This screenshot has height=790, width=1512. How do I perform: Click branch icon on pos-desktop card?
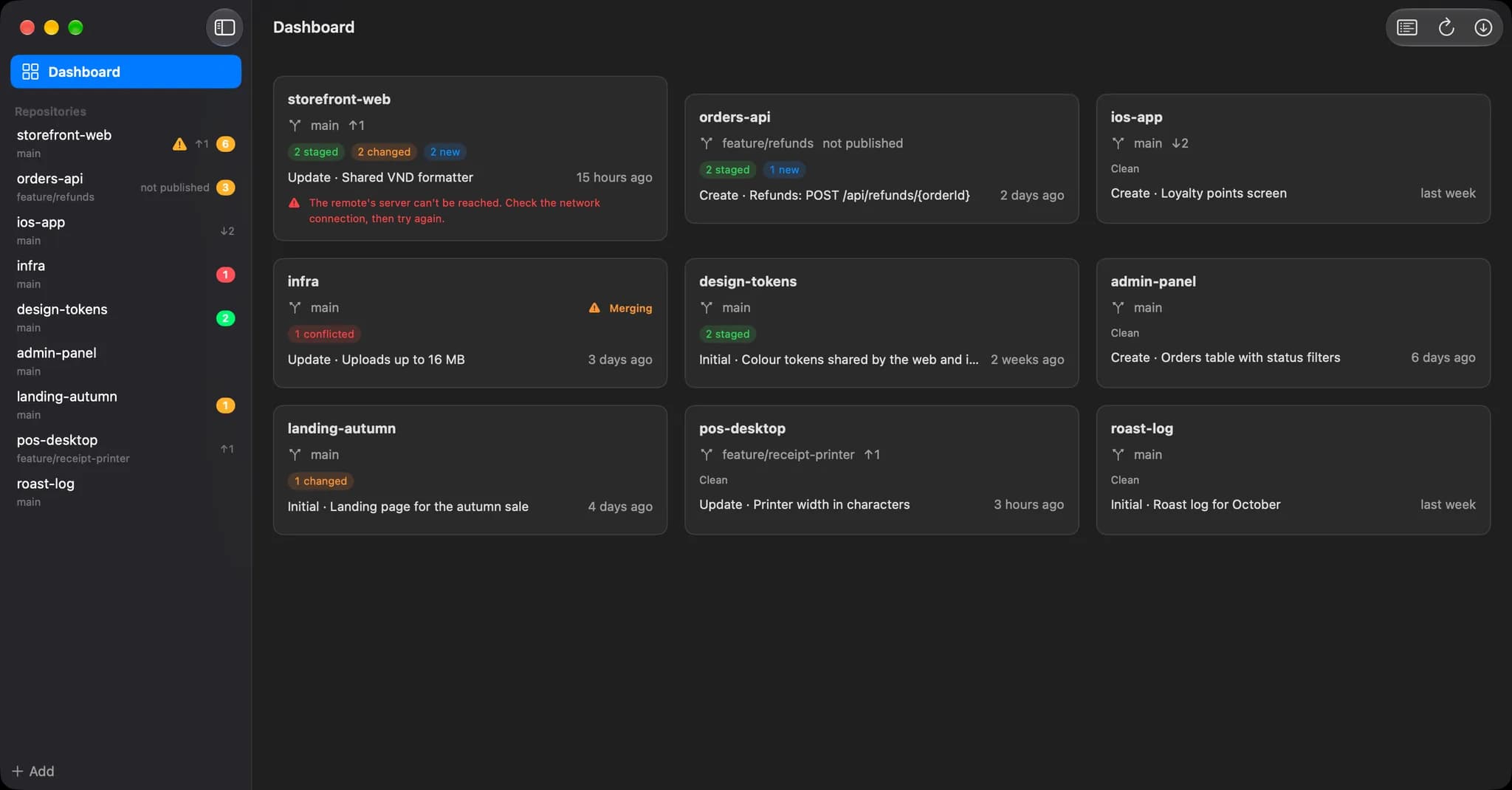click(x=707, y=455)
